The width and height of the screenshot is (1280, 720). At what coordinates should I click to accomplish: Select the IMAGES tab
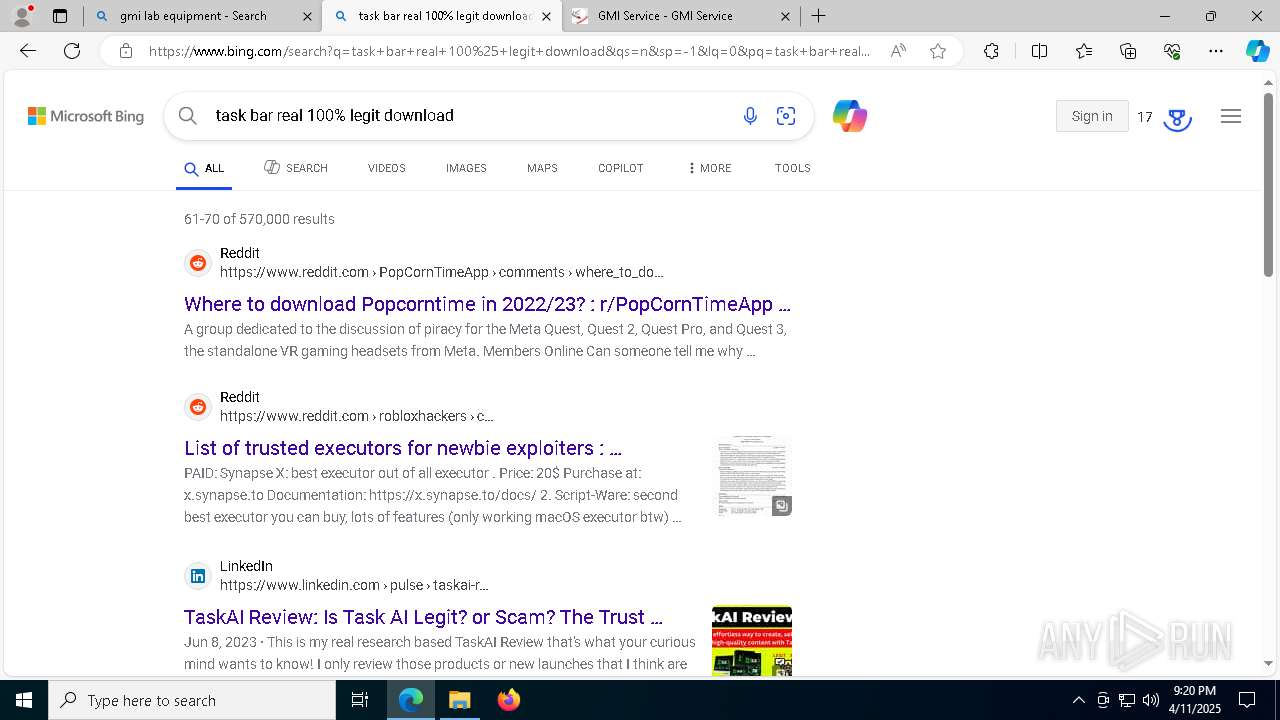[x=466, y=168]
